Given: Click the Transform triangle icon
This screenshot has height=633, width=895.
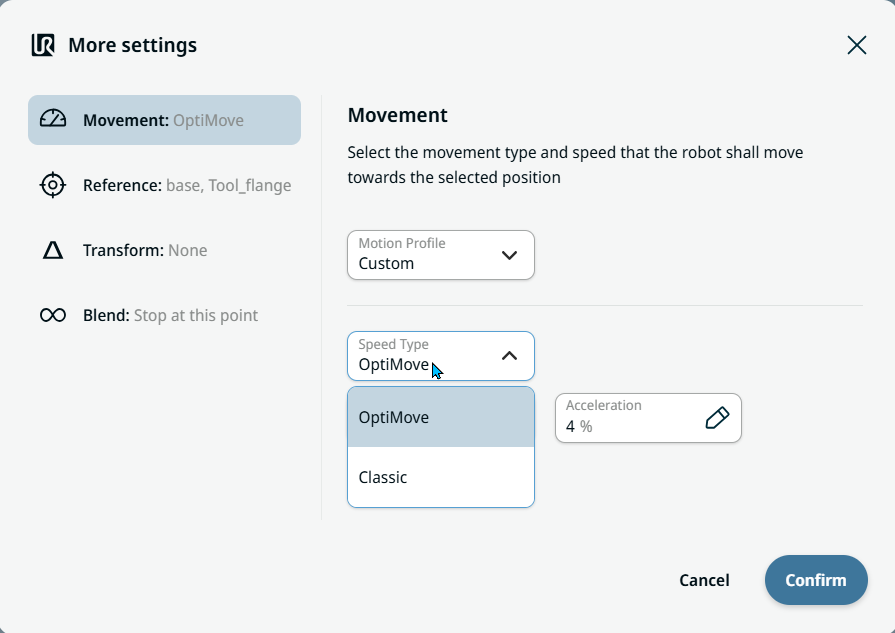Looking at the screenshot, I should 53,251.
